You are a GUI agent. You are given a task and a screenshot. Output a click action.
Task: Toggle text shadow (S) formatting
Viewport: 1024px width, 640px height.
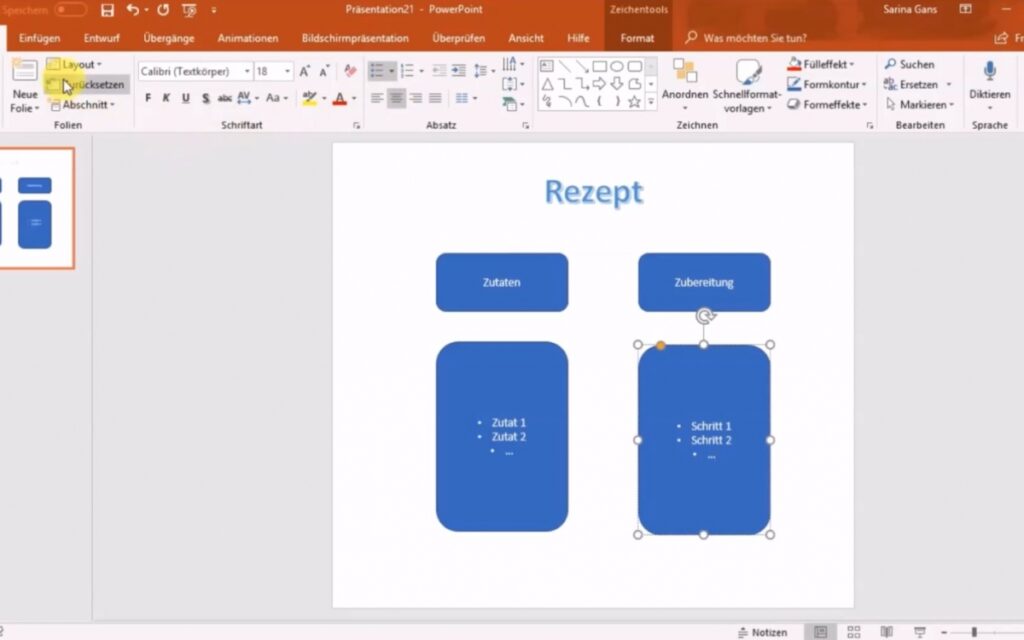click(206, 98)
